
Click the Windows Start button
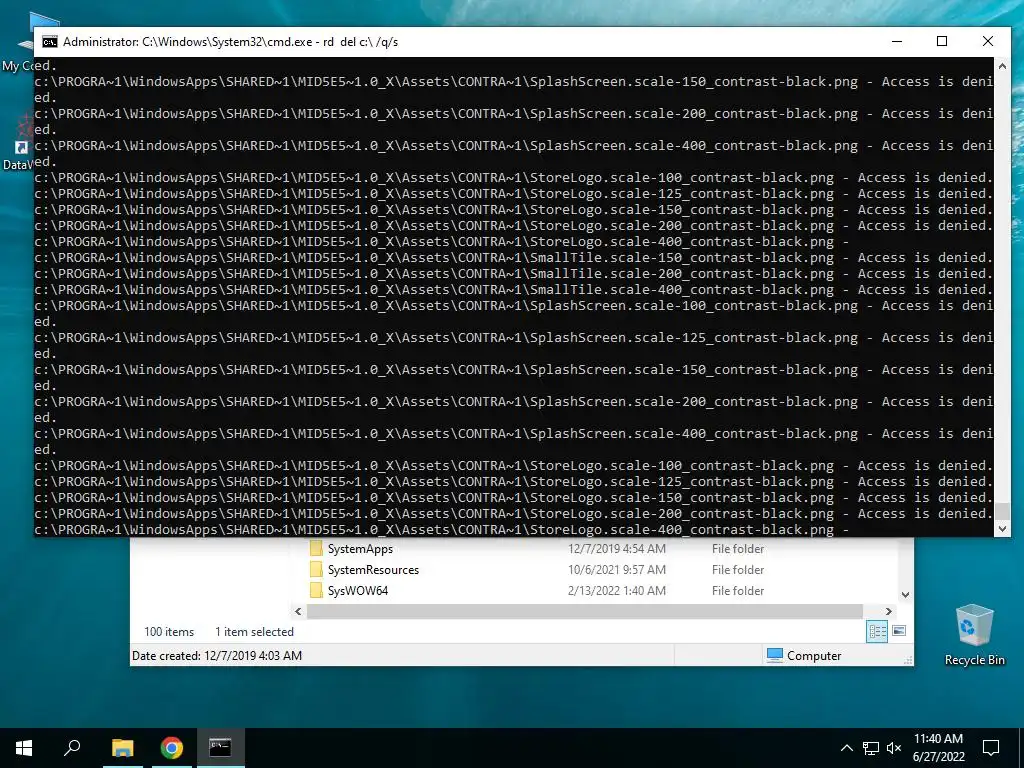tap(24, 748)
